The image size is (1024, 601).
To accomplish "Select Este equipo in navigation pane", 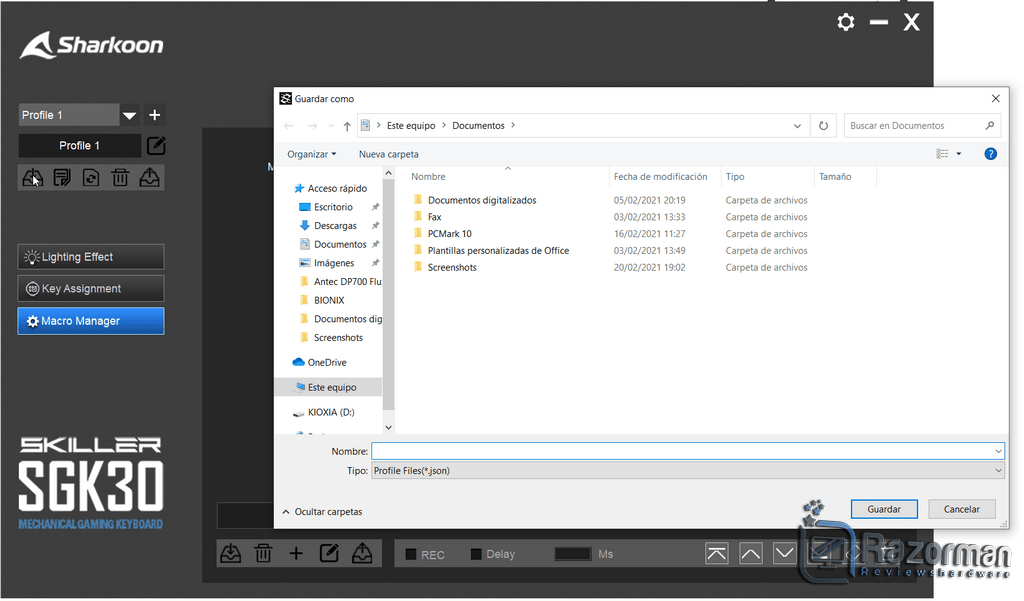I will (x=332, y=387).
